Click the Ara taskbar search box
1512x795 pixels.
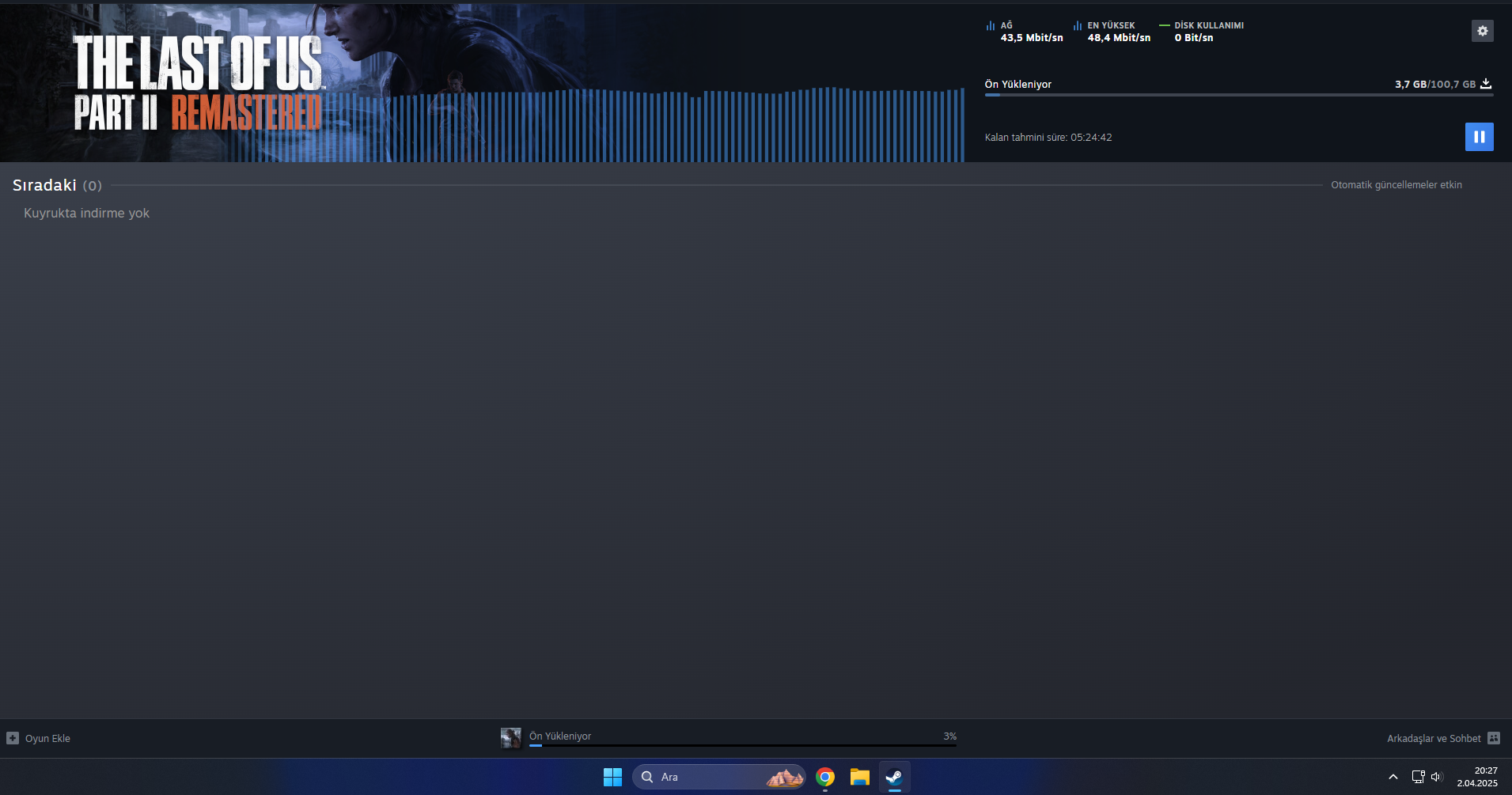coord(718,777)
